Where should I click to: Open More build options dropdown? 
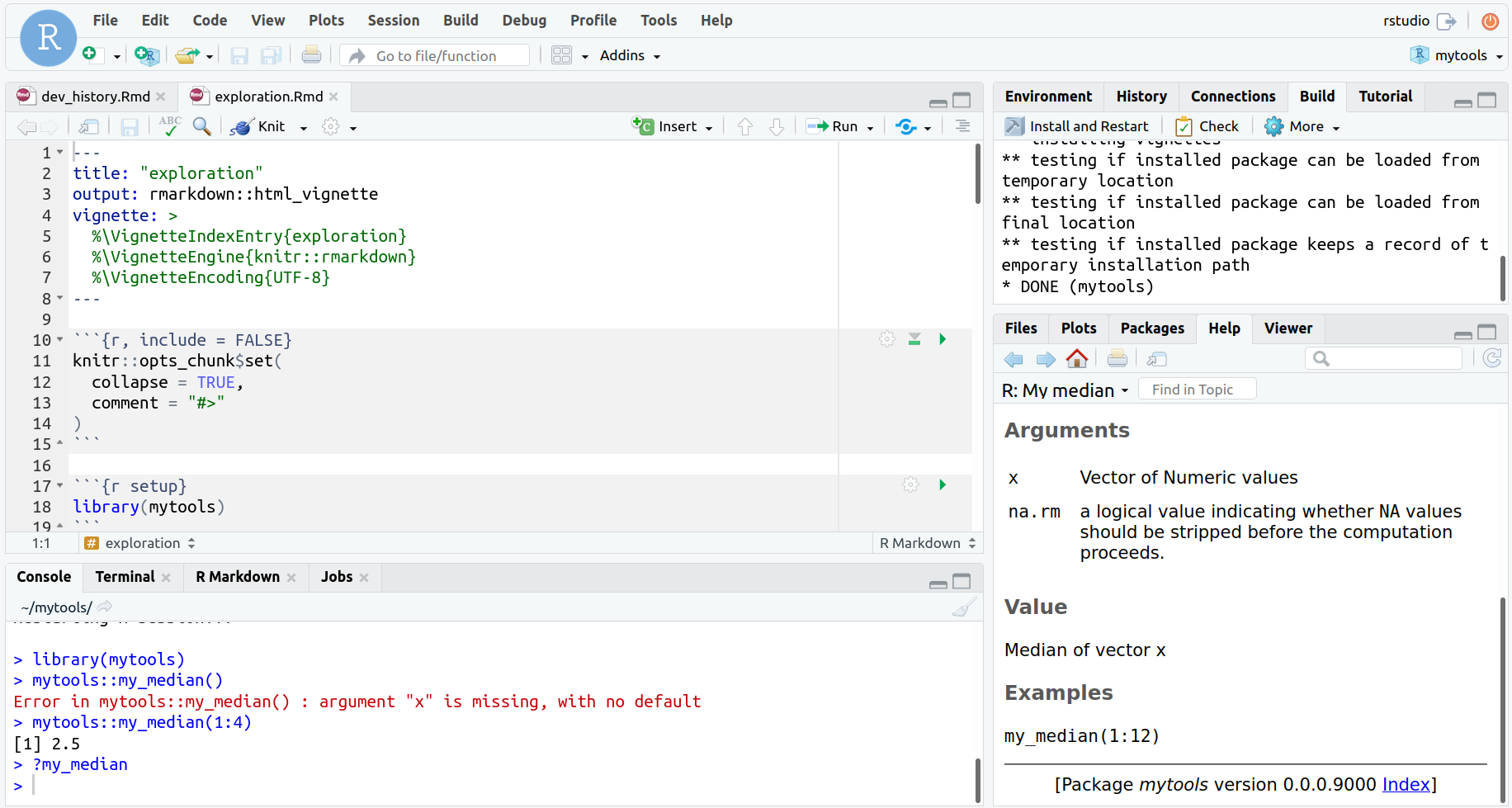pyautogui.click(x=1302, y=126)
